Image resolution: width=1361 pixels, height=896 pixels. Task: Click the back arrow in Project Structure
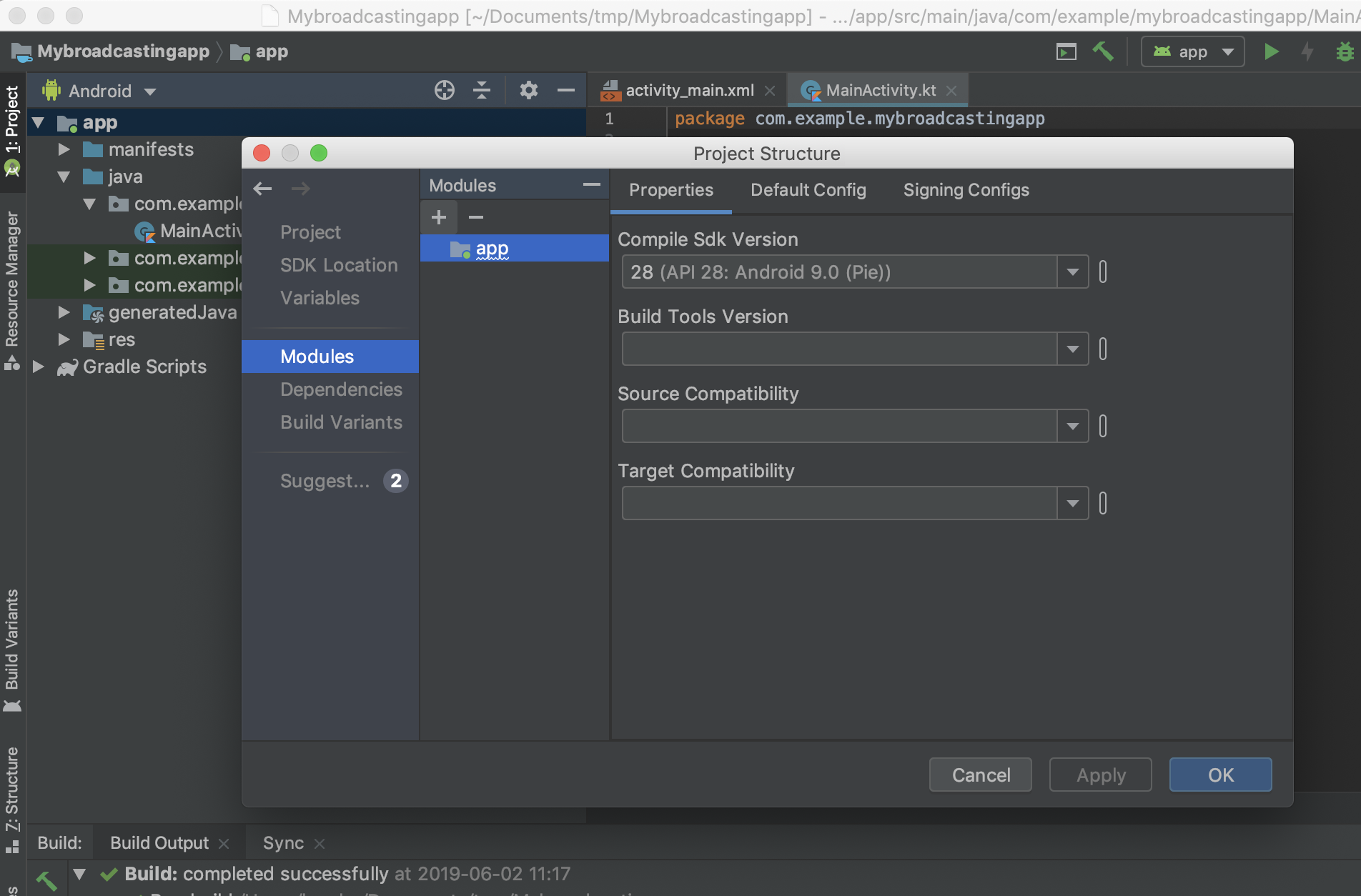(x=262, y=189)
